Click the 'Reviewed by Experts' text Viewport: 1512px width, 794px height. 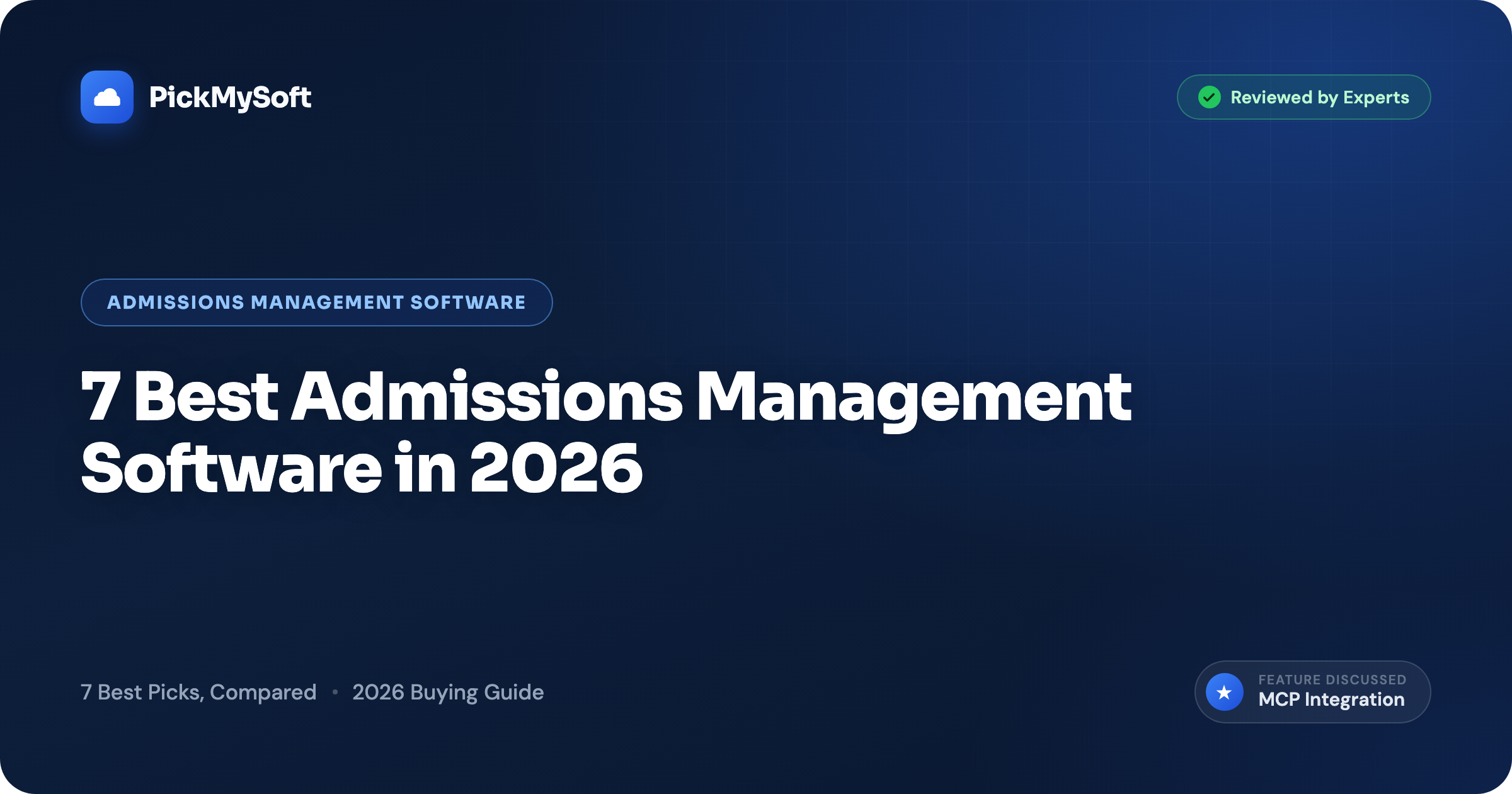point(1320,97)
